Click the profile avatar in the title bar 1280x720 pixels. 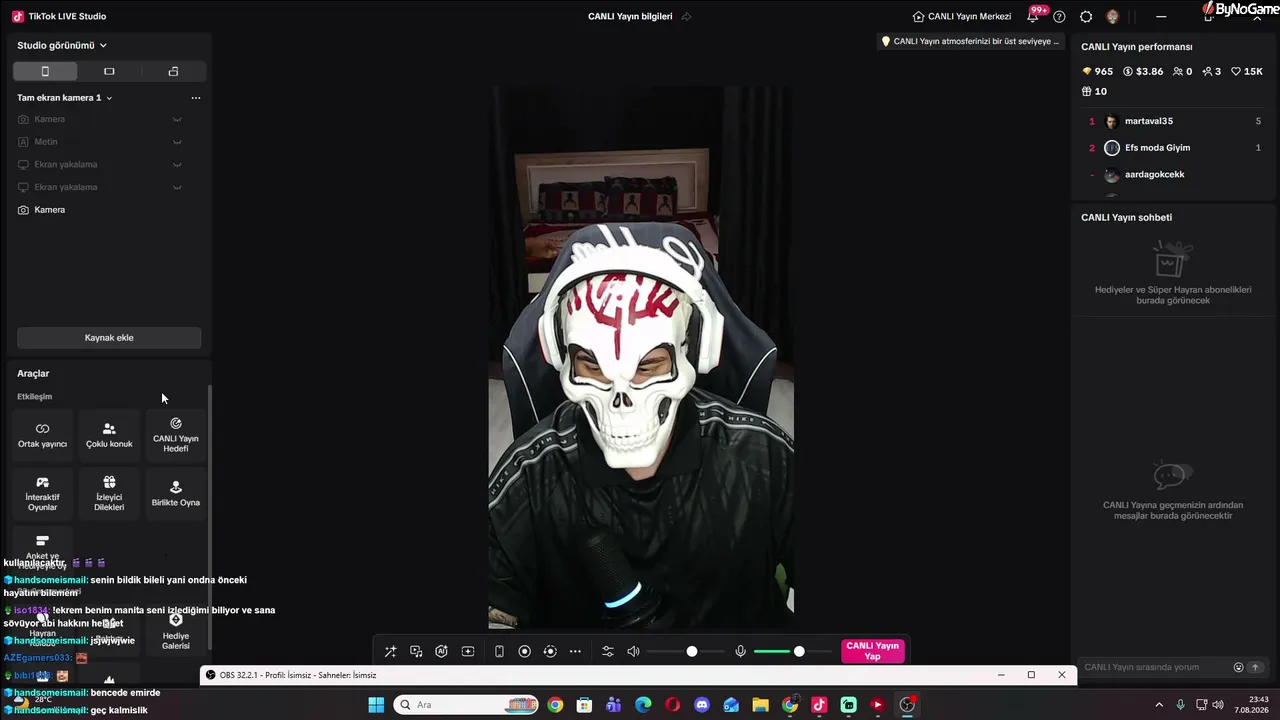1112,16
